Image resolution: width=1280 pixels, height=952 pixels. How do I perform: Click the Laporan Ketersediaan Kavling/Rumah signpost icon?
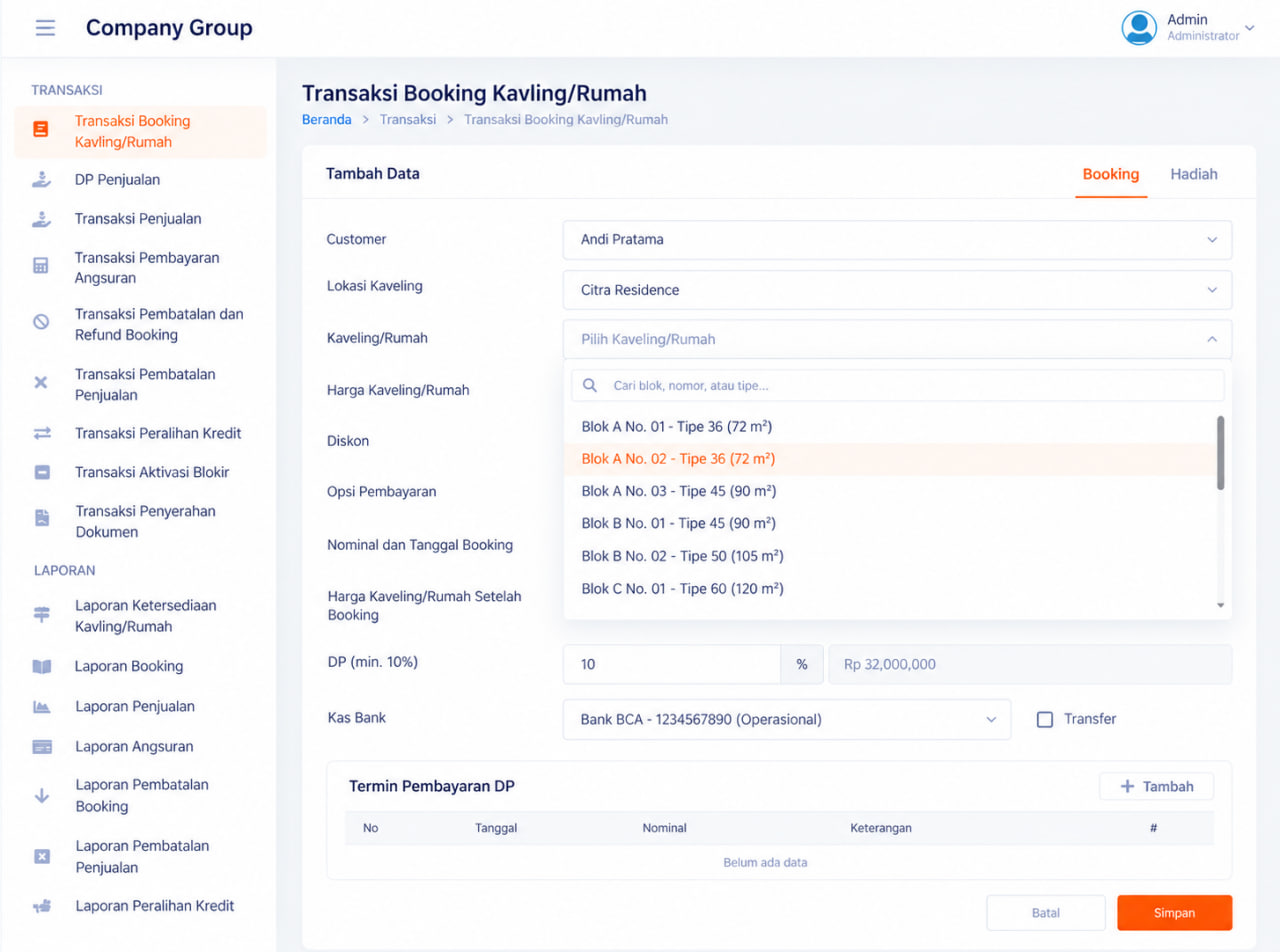[x=42, y=615]
